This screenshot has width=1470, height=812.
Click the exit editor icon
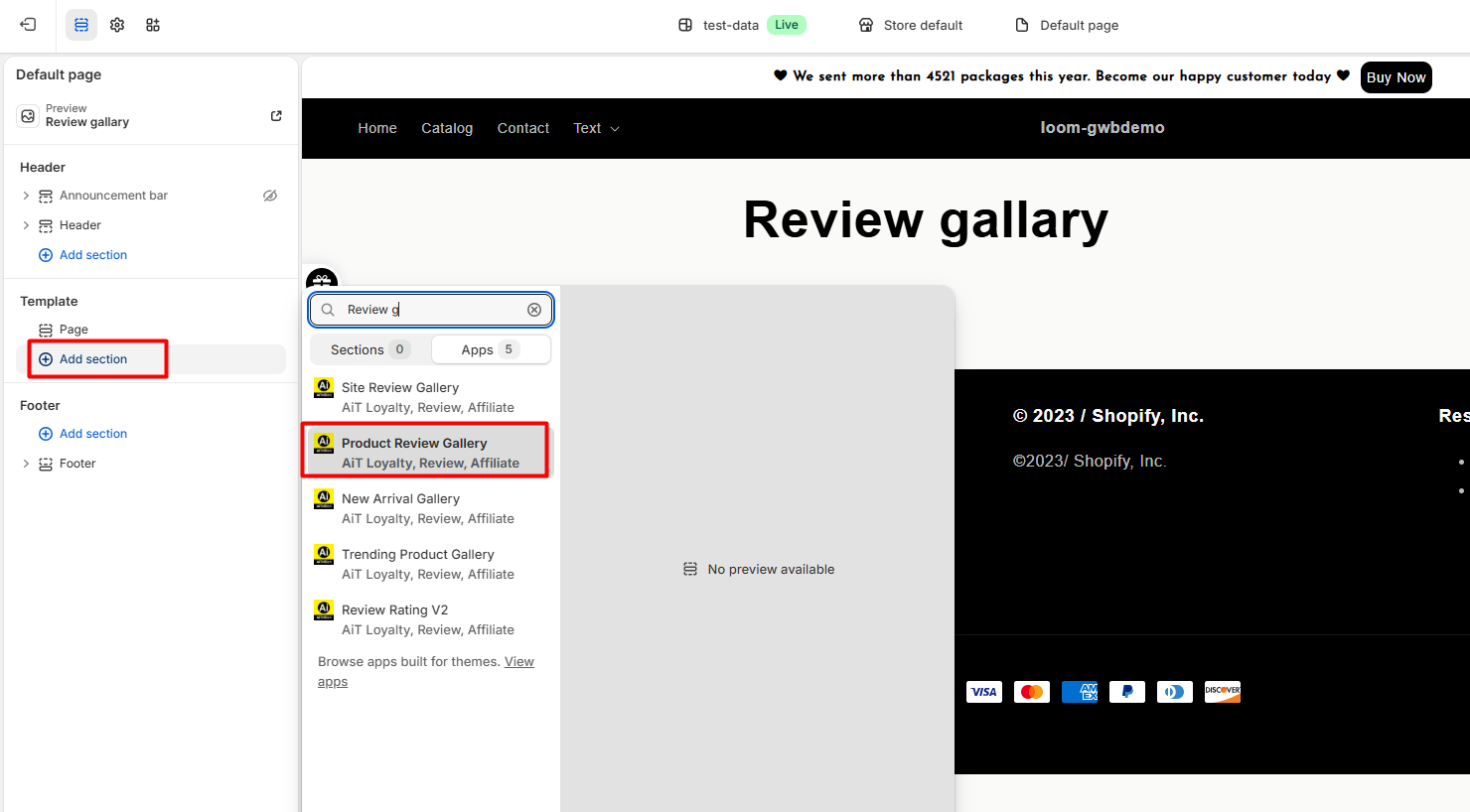click(x=28, y=25)
